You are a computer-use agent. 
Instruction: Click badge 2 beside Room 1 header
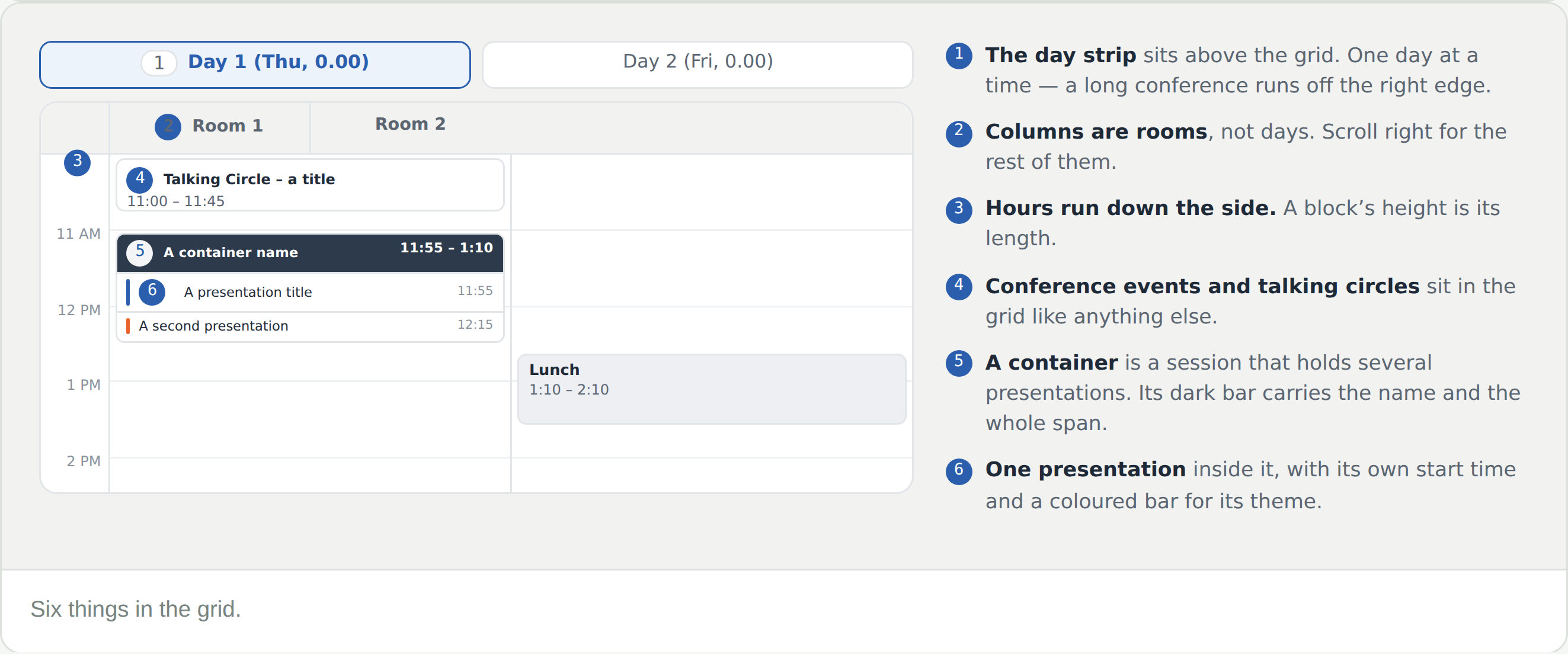[168, 127]
